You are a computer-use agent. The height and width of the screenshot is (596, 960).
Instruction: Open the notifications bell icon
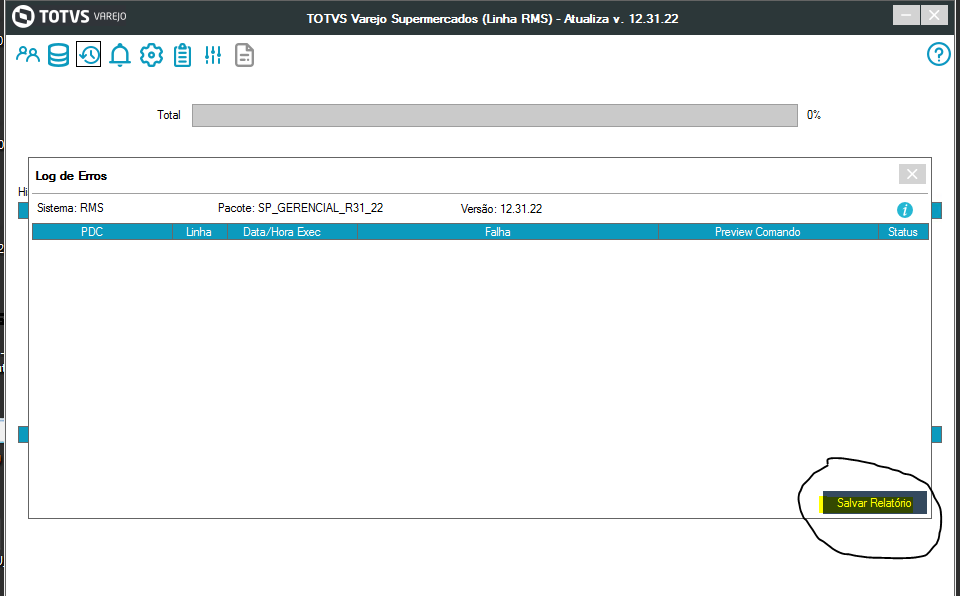tap(120, 55)
